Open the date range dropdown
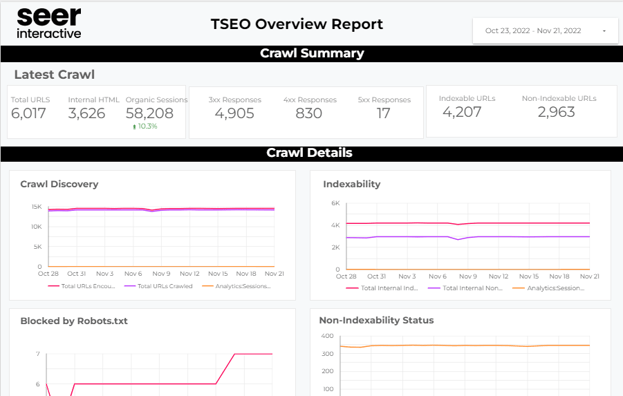This screenshot has width=623, height=396. pos(545,31)
